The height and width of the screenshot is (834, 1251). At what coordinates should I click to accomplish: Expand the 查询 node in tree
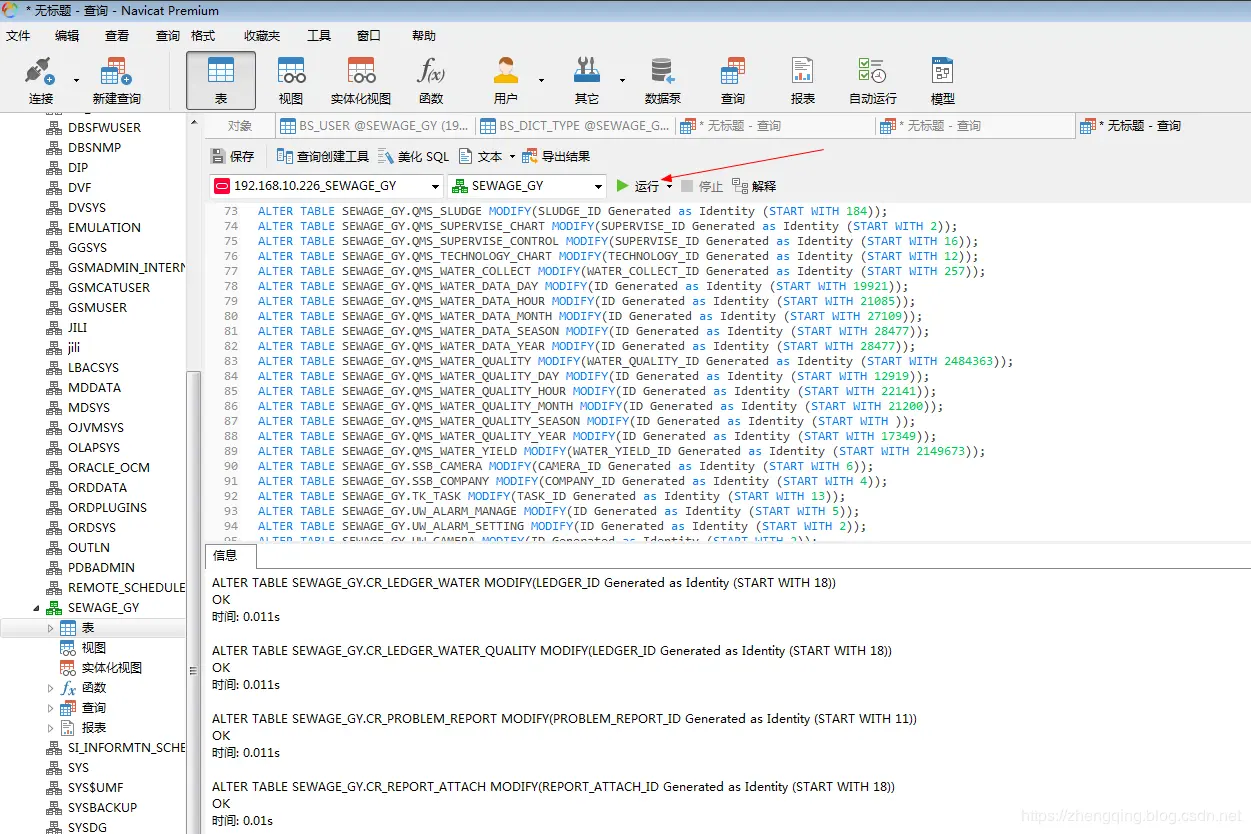point(51,708)
